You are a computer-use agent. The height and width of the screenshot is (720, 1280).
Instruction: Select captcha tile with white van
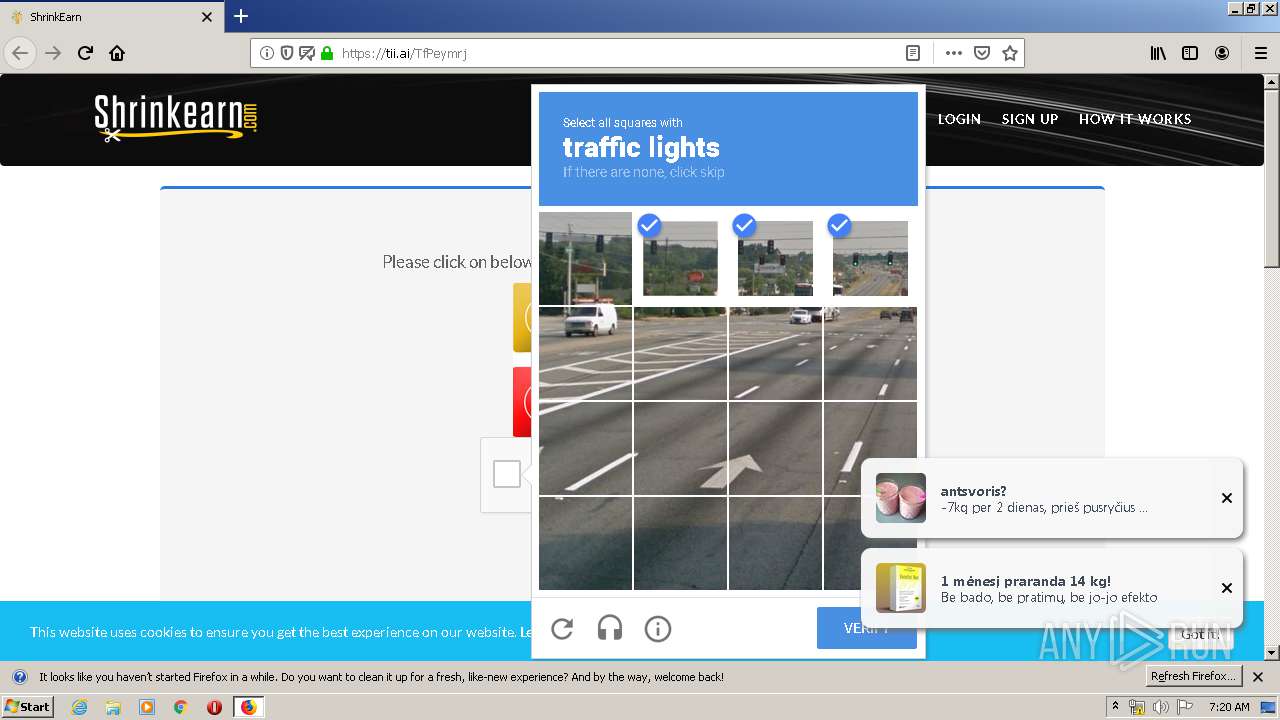click(x=585, y=353)
